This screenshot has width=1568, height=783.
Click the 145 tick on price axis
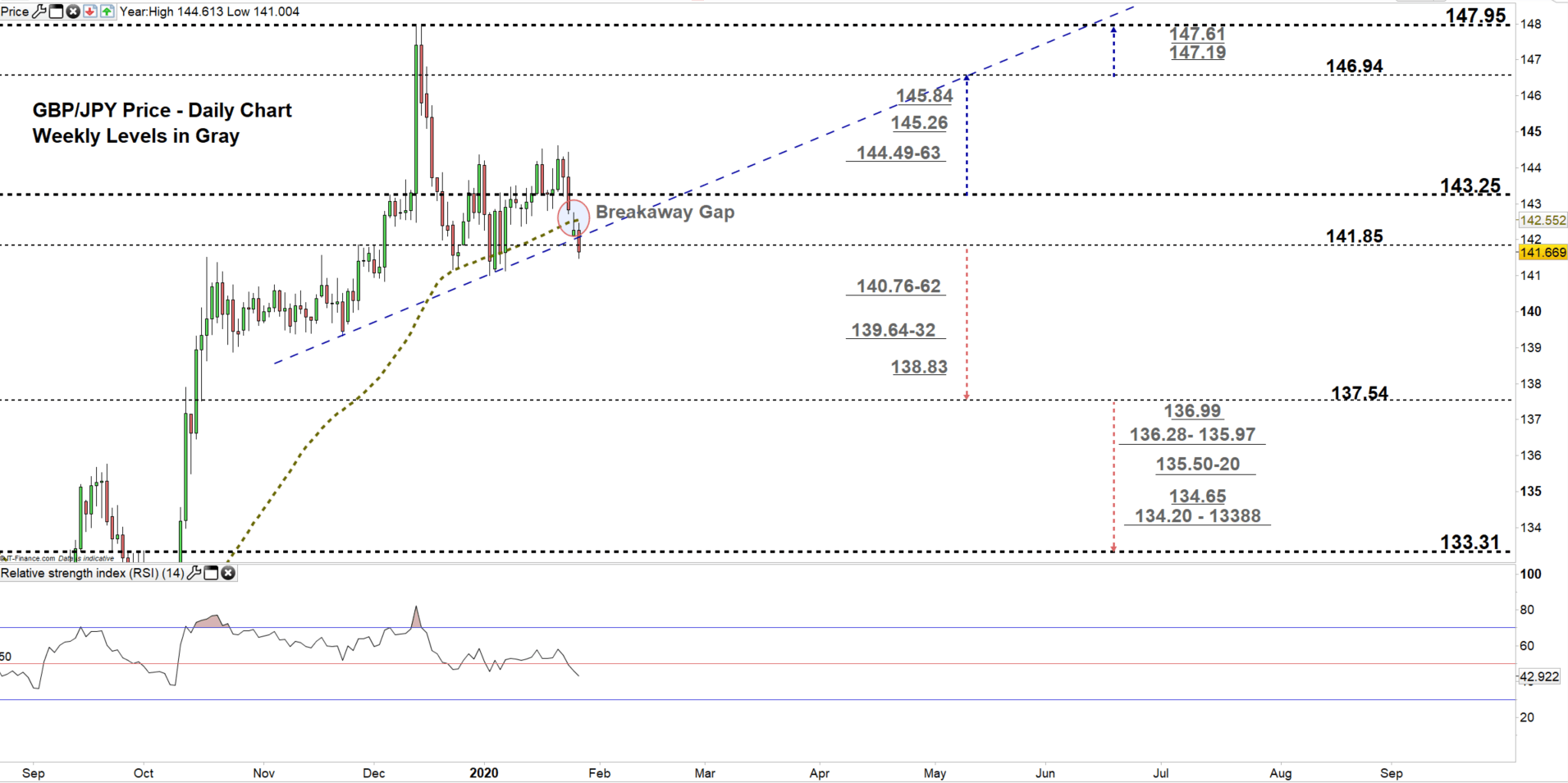pyautogui.click(x=1531, y=131)
